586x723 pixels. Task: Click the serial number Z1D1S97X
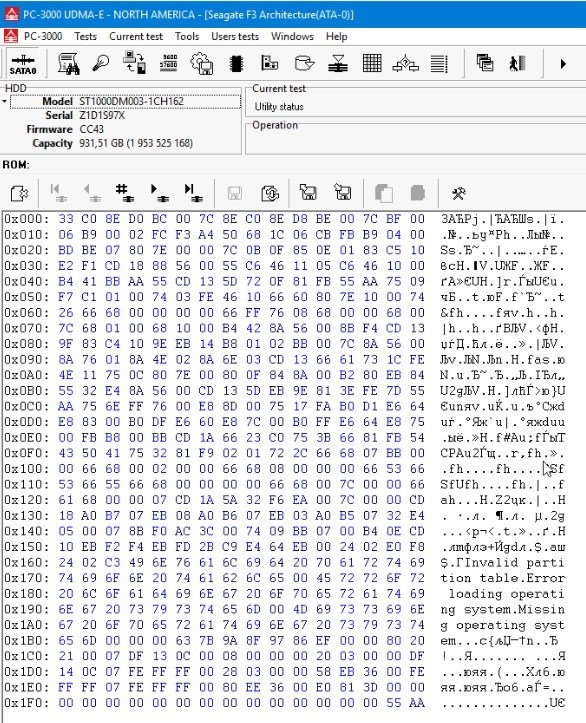click(x=102, y=115)
